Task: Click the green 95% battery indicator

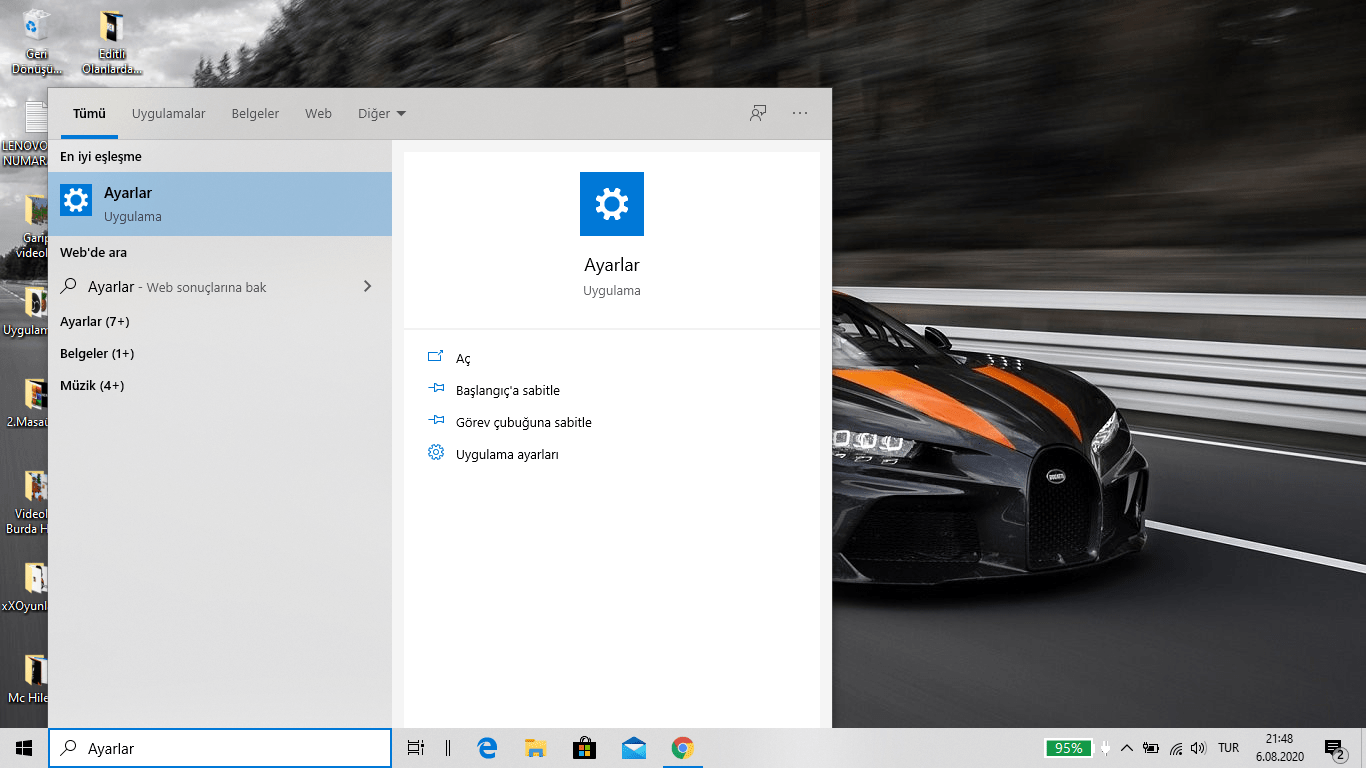Action: (x=1068, y=748)
